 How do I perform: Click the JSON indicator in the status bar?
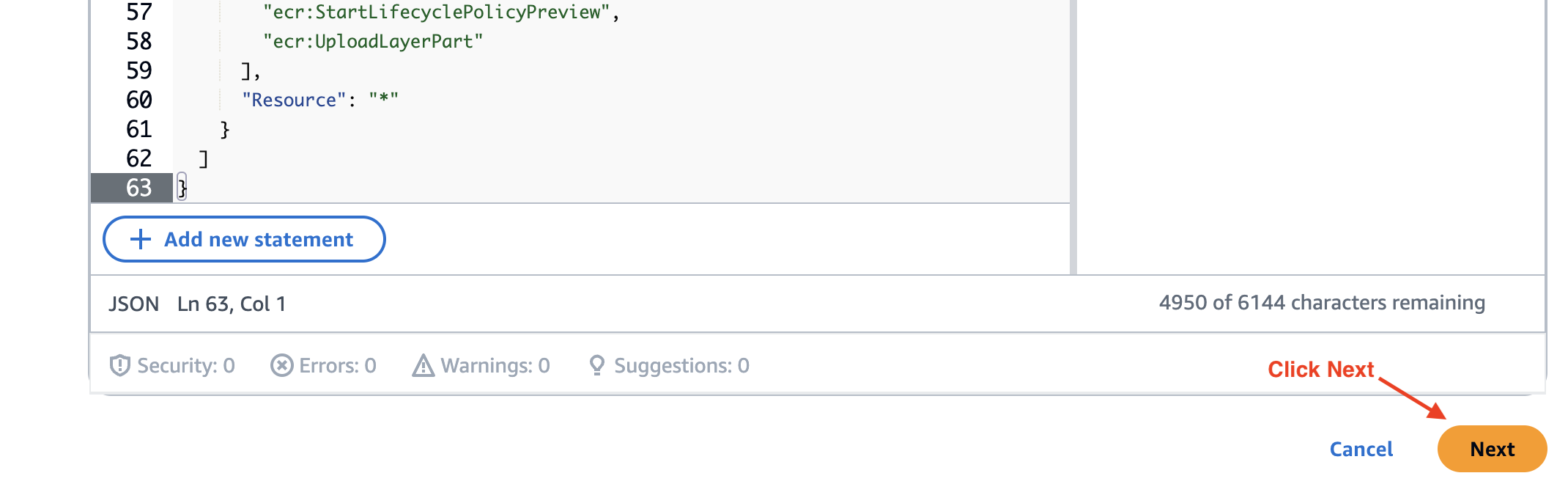click(x=134, y=303)
